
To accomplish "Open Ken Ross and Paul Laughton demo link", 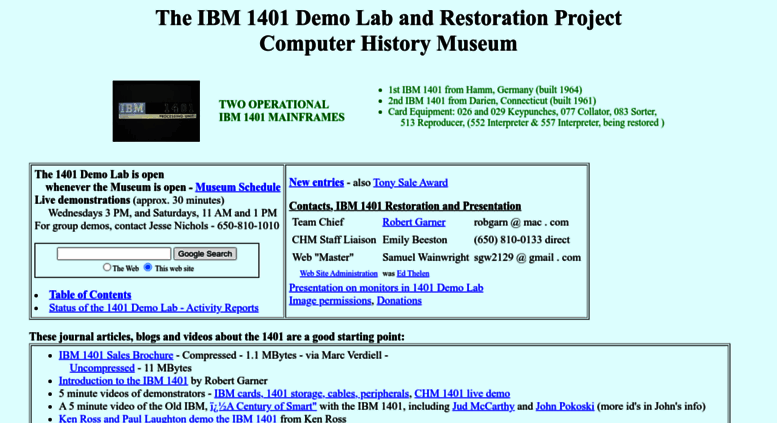I will 167,419.
